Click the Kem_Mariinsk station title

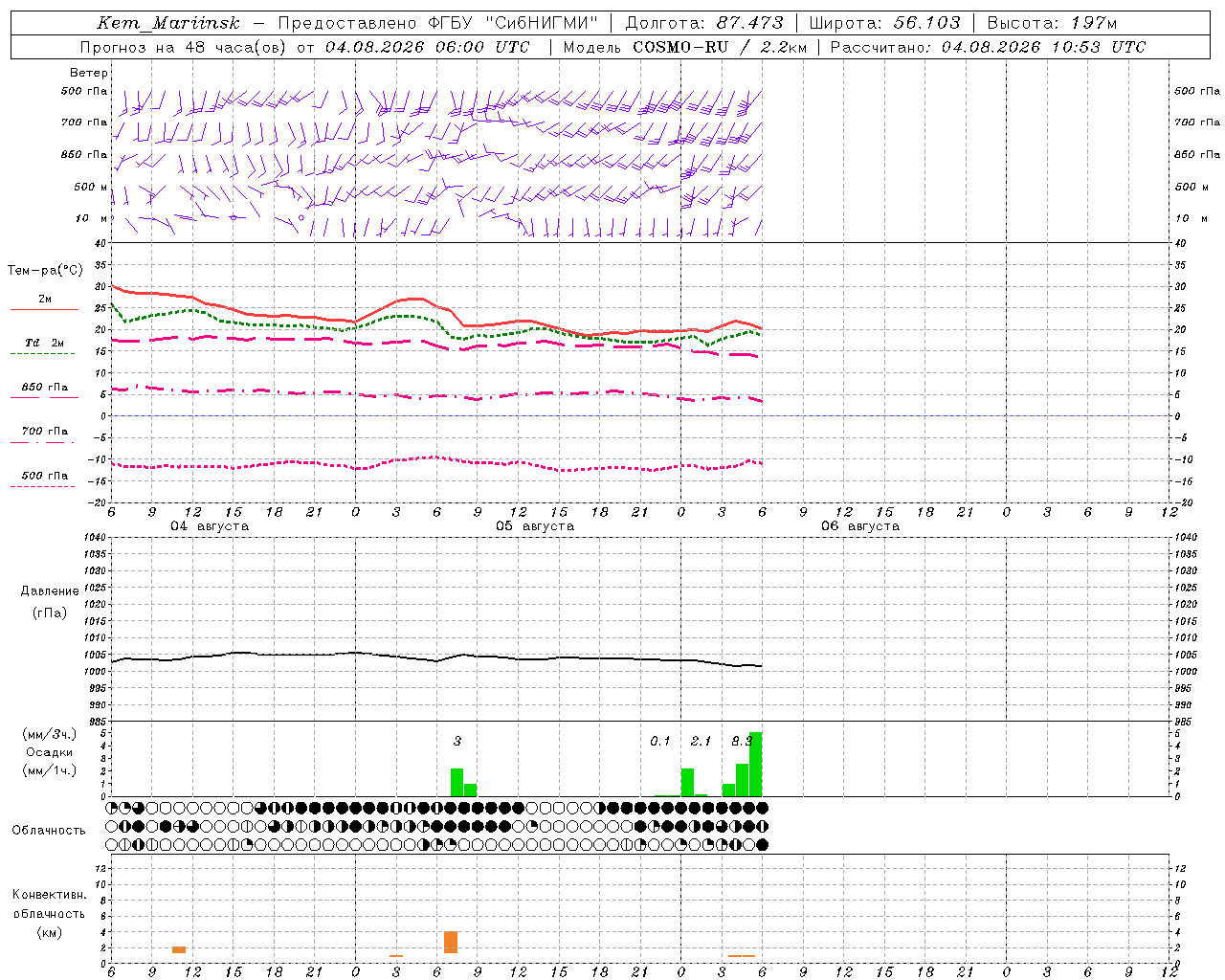(x=168, y=23)
